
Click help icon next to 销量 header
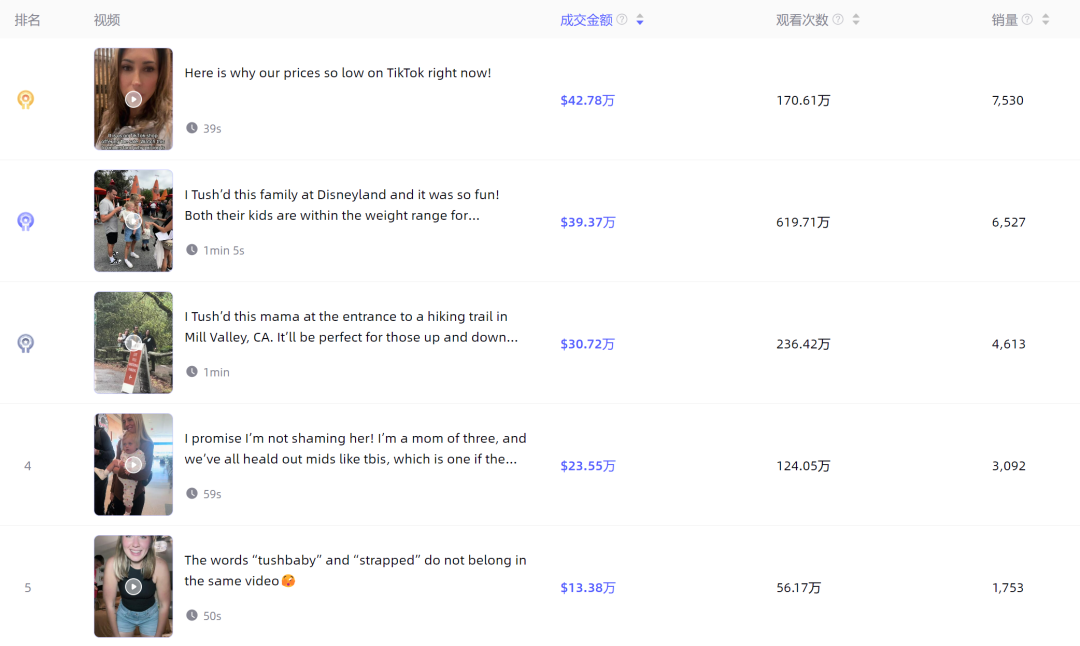tap(1027, 20)
